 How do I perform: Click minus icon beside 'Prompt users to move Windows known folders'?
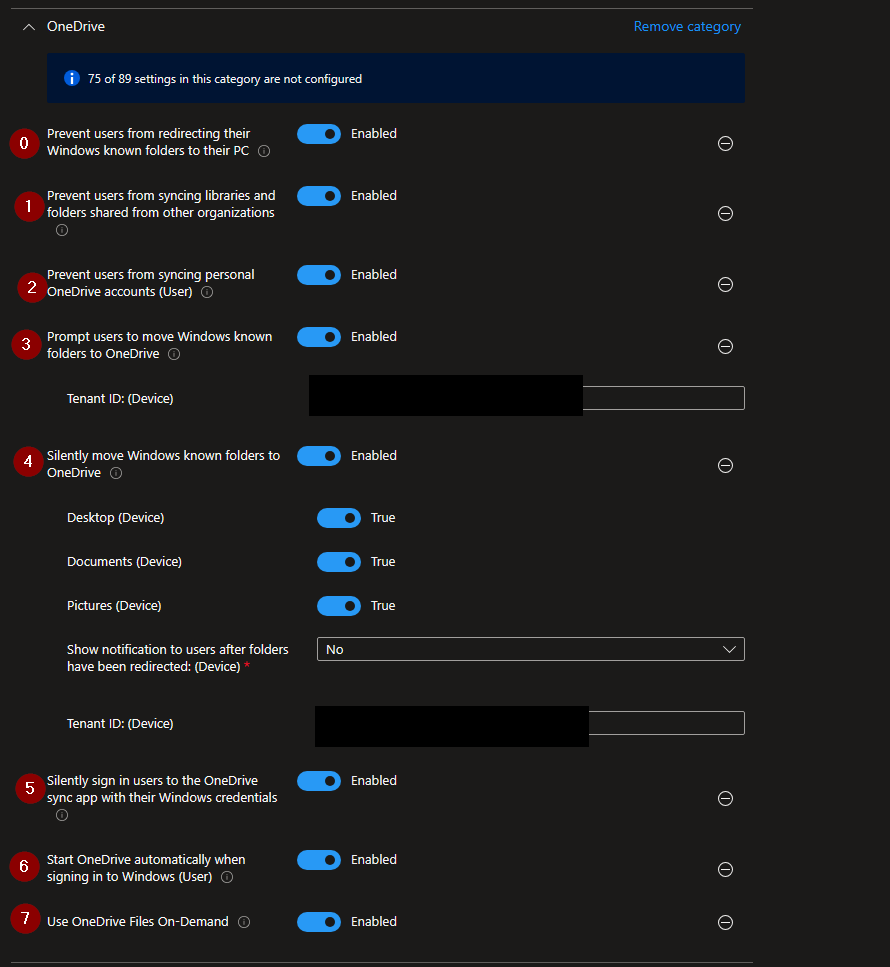click(726, 346)
